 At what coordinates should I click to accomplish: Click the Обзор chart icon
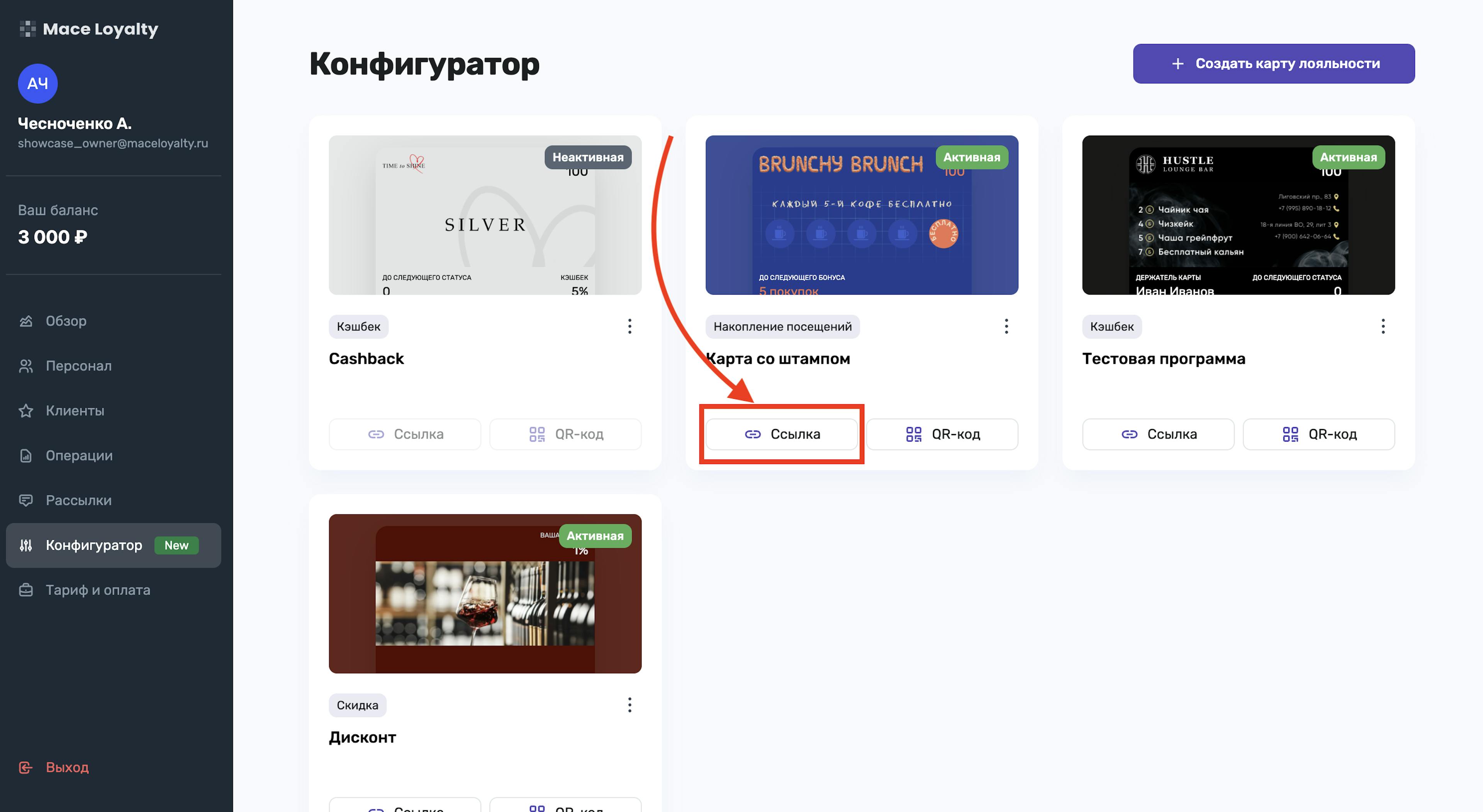pos(26,320)
